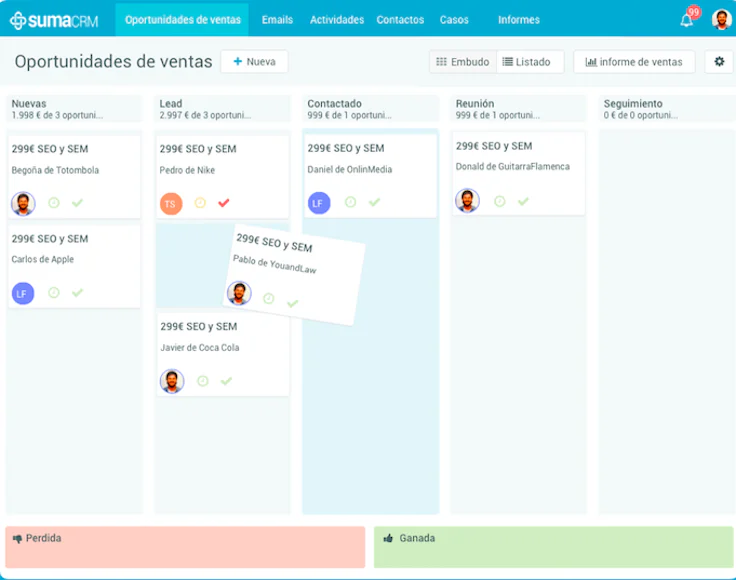Open Donald de GuitarraFlamenca opportunity card
This screenshot has height=580, width=736.
coord(519,174)
